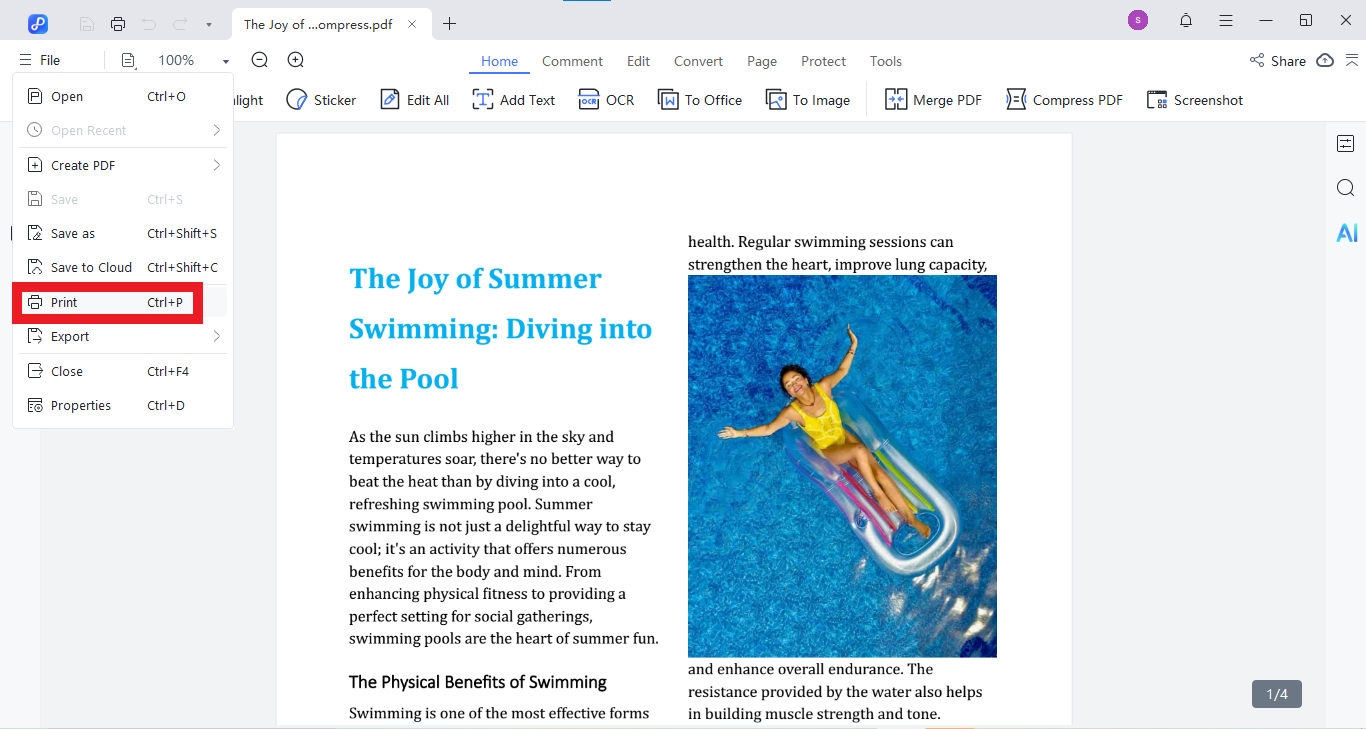
Task: Open the hamburger menu in title bar
Action: tap(1226, 20)
